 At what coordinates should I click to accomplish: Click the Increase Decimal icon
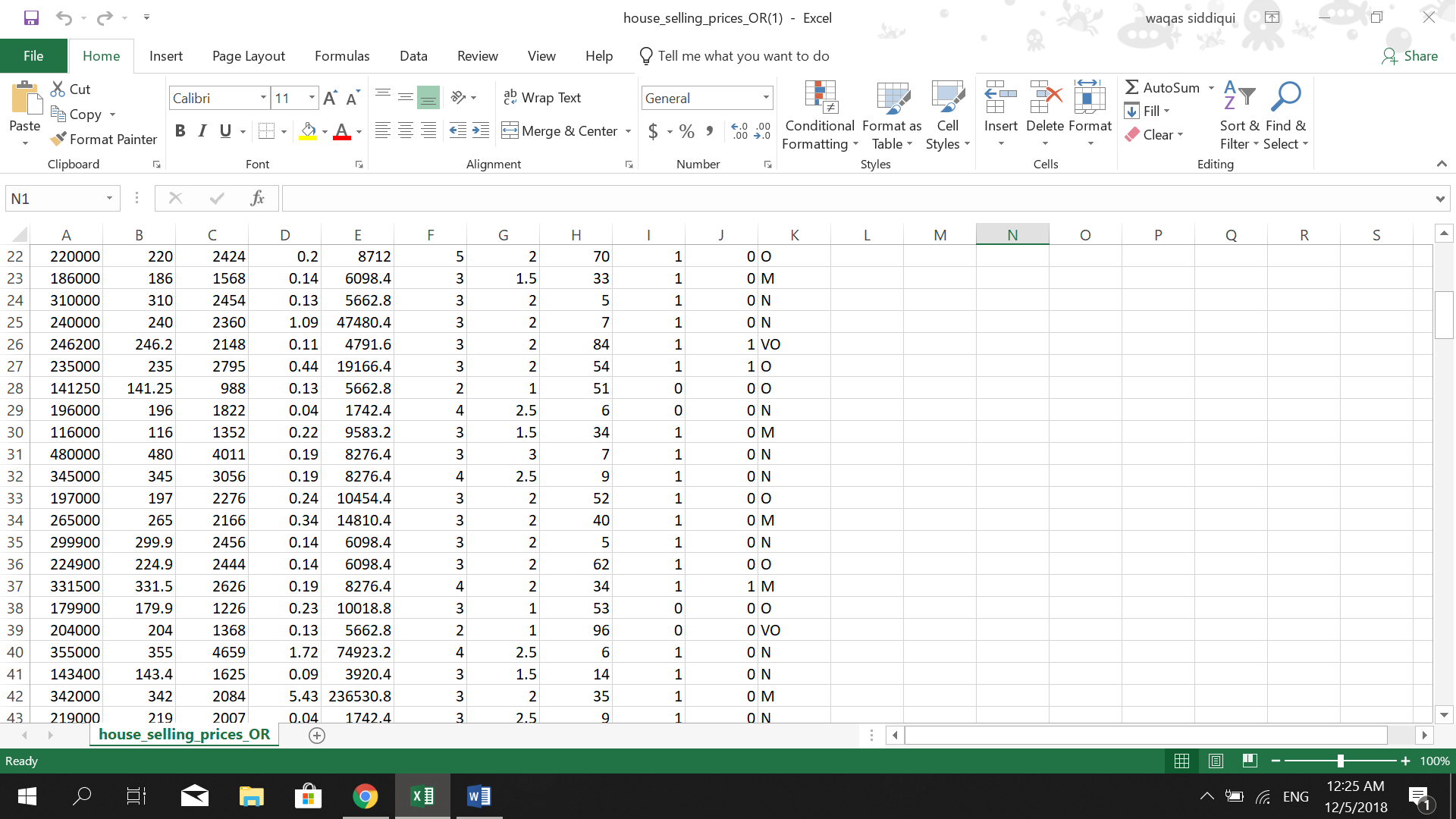739,131
